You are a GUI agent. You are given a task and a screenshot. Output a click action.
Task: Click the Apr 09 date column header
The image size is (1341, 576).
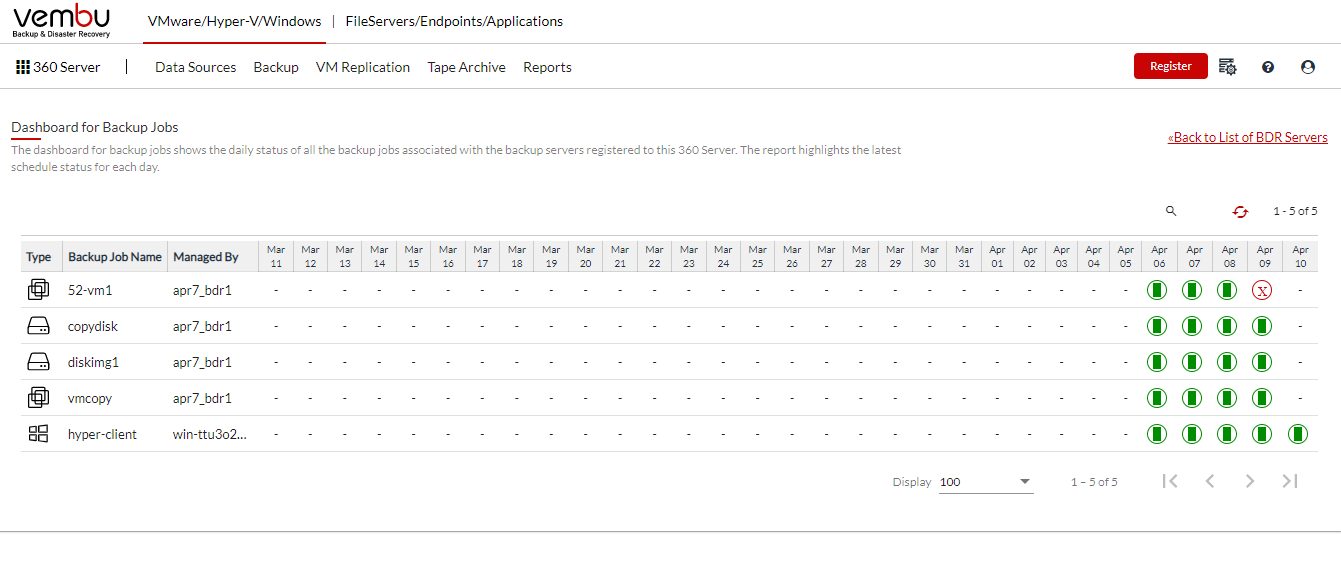pos(1265,256)
